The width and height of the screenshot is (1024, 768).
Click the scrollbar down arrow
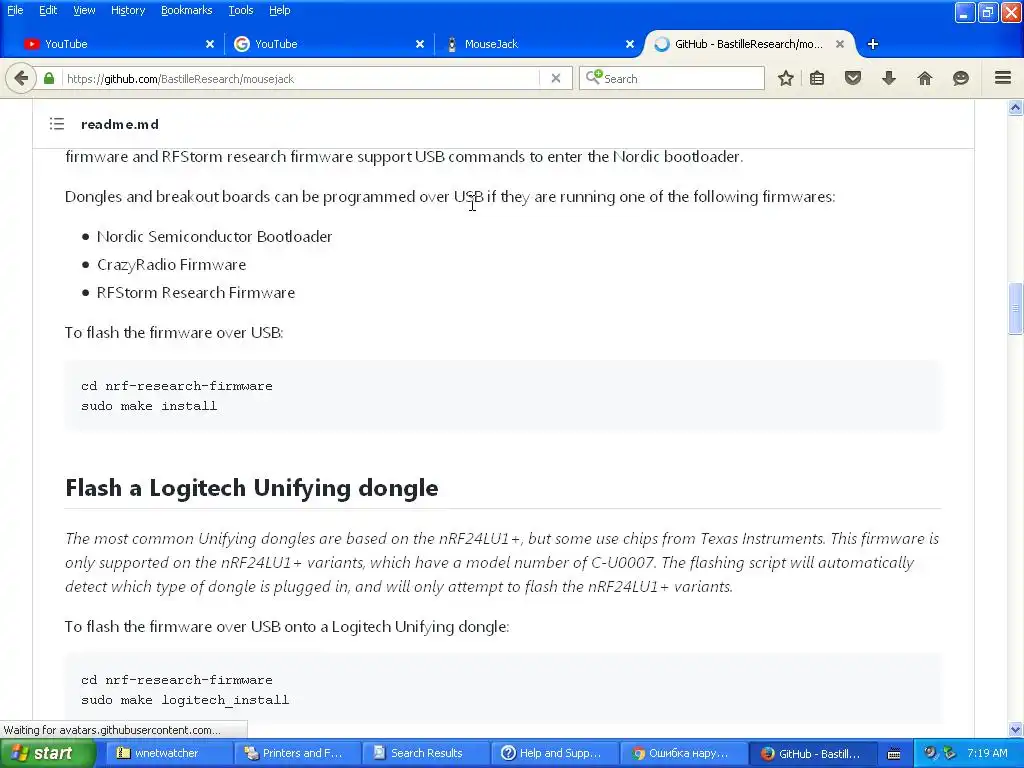click(x=1016, y=729)
